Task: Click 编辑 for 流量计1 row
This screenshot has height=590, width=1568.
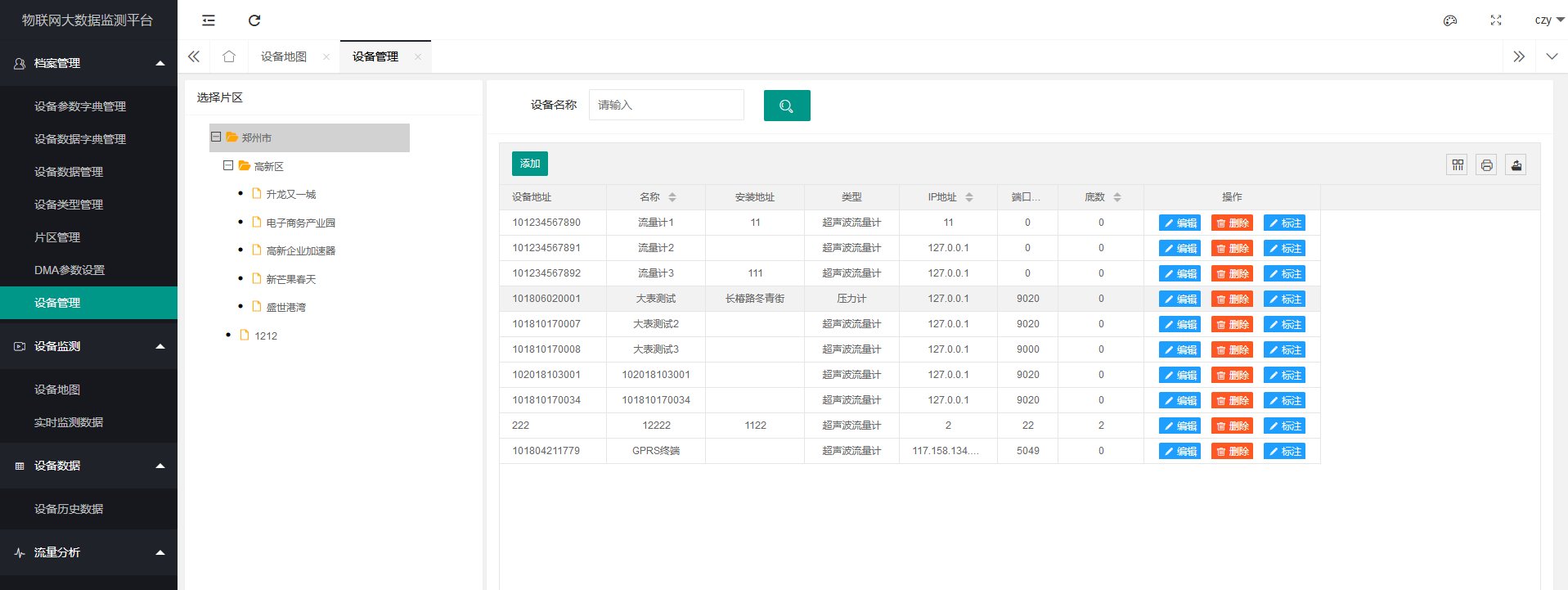Action: (1179, 223)
